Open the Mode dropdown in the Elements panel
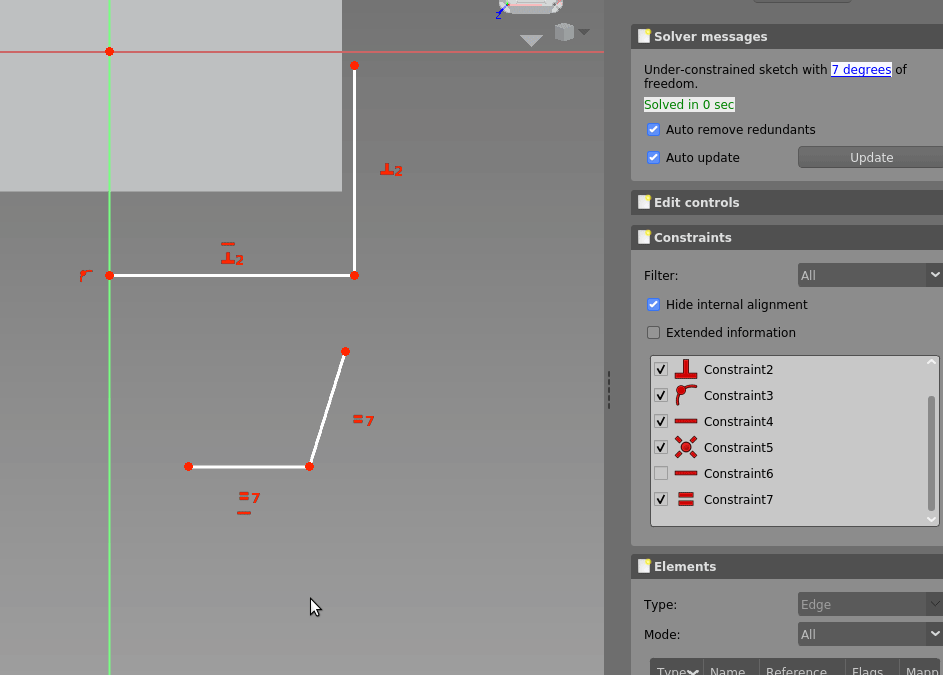 coord(869,633)
